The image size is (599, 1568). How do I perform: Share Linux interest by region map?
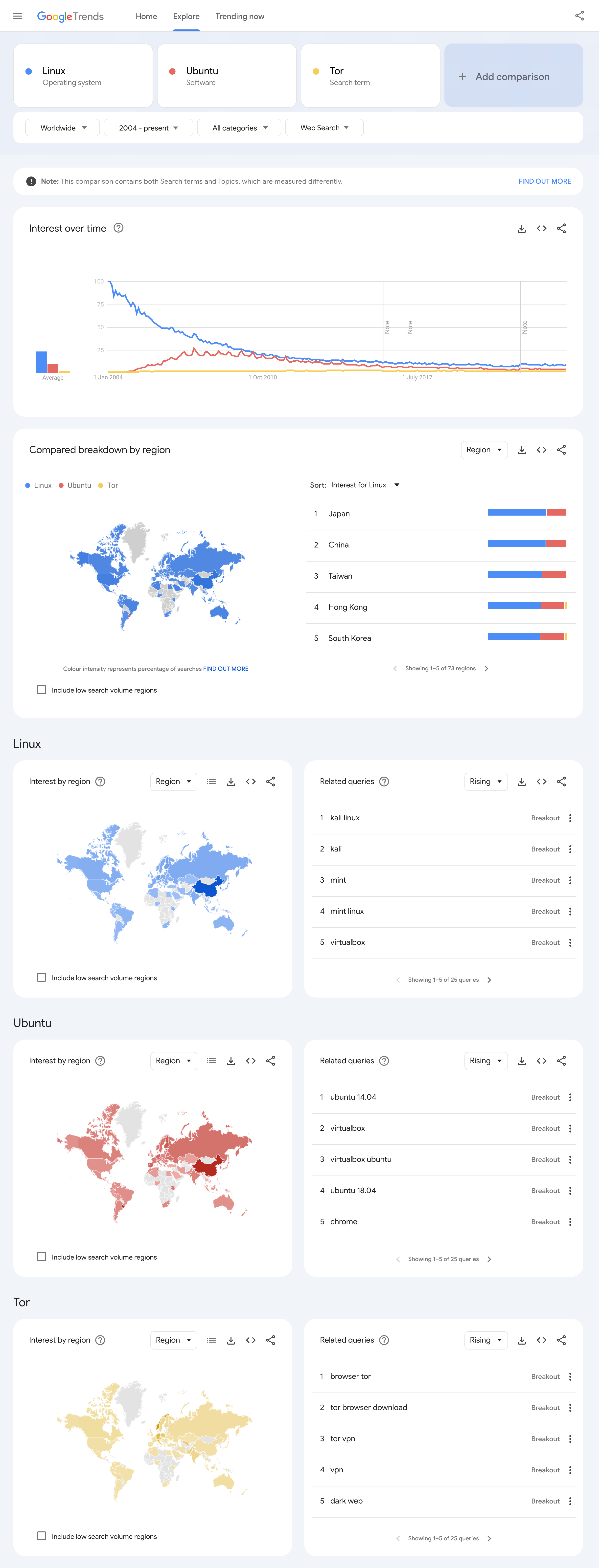tap(271, 782)
